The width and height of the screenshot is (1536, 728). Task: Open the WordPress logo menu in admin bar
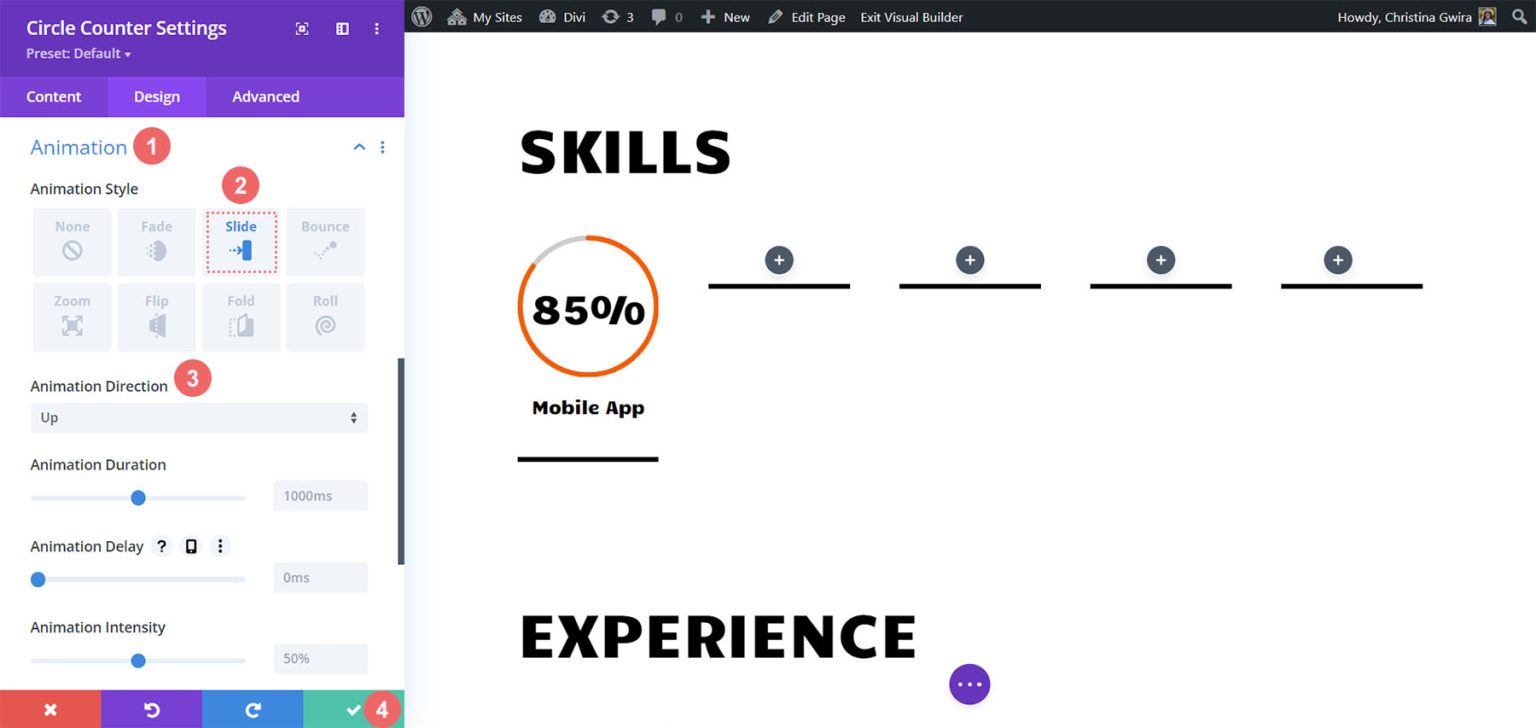(420, 16)
